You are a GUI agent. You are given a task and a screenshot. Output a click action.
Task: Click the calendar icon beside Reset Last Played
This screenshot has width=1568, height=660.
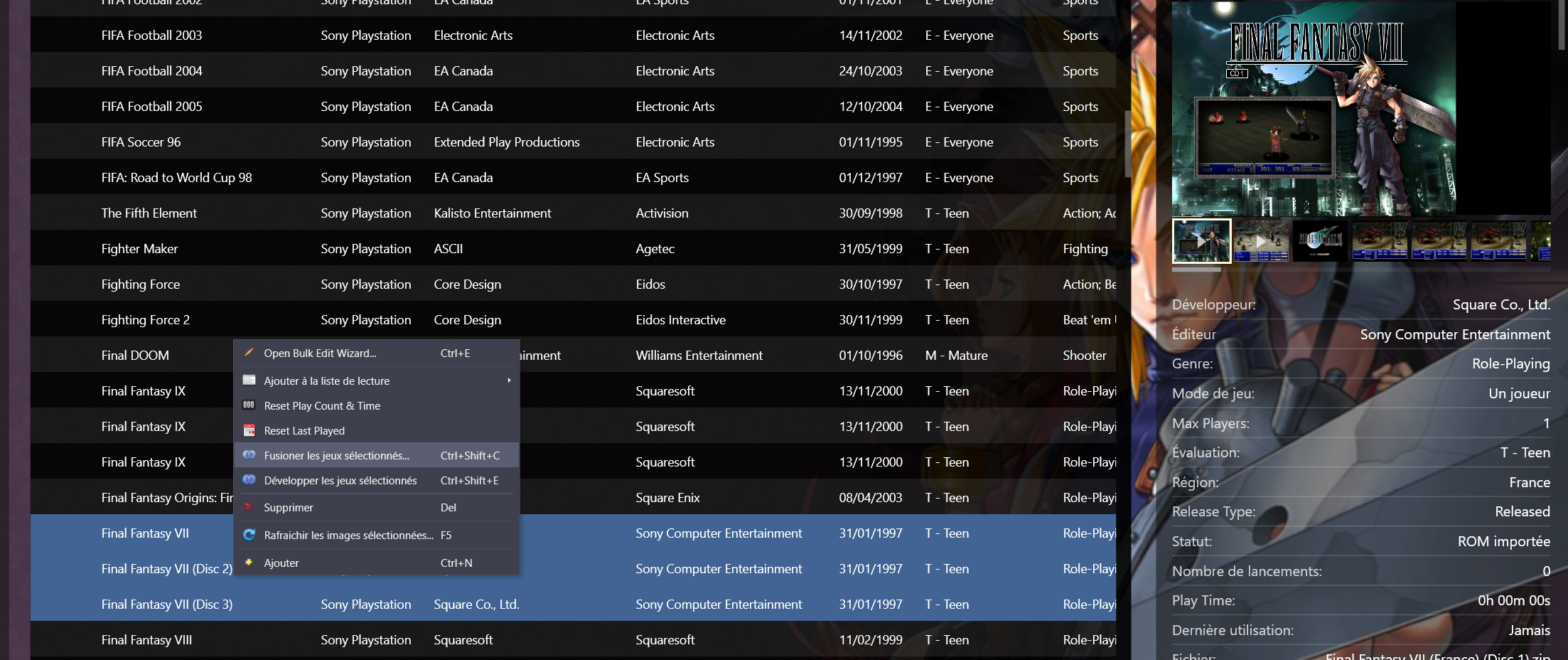[249, 430]
